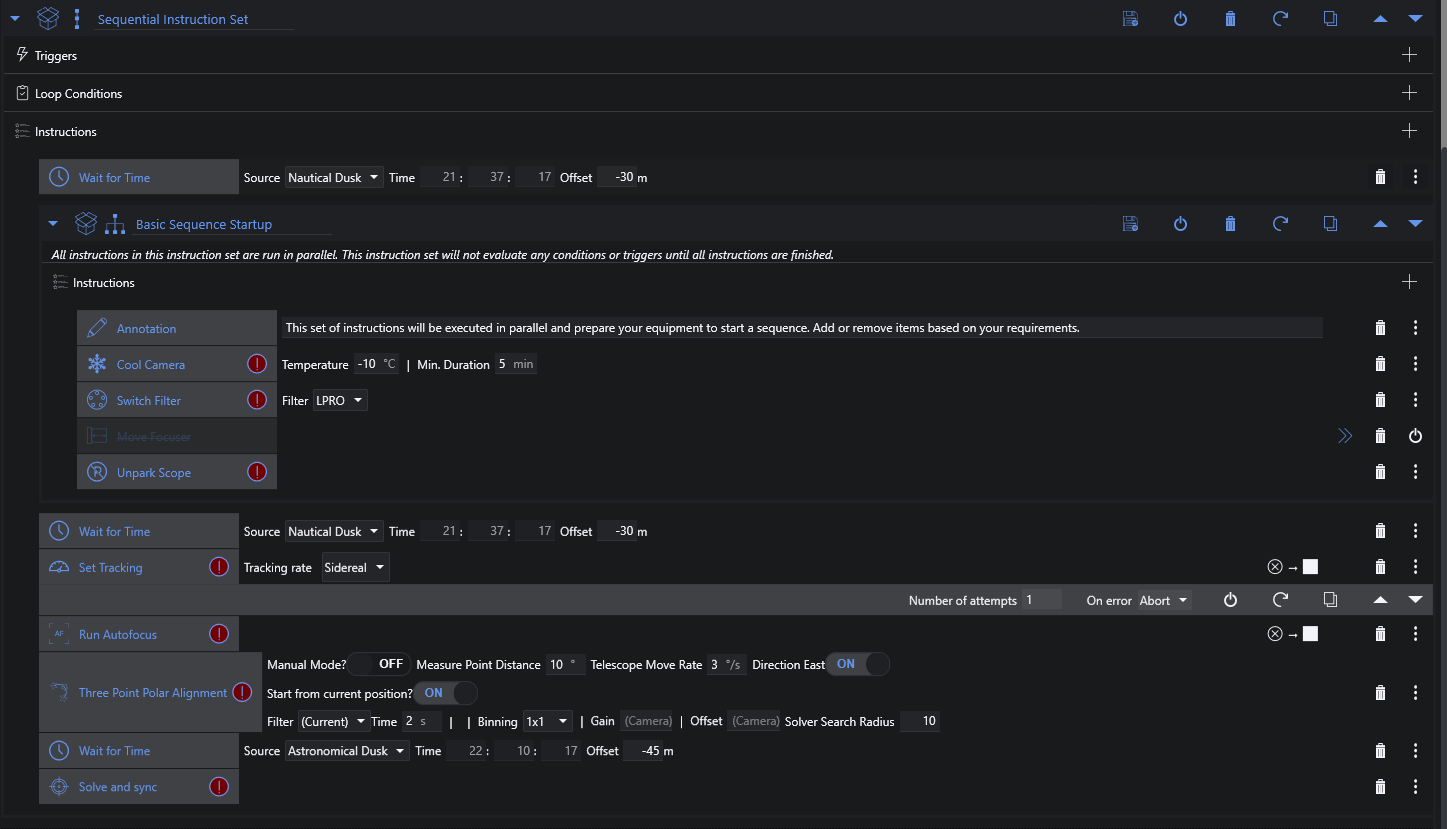Enable the disabled Move Focuser instruction
Viewport: 1447px width, 829px height.
tap(1415, 436)
